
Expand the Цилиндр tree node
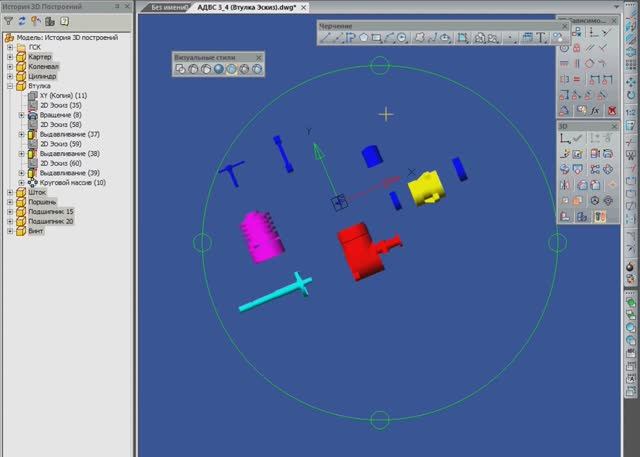(x=10, y=76)
